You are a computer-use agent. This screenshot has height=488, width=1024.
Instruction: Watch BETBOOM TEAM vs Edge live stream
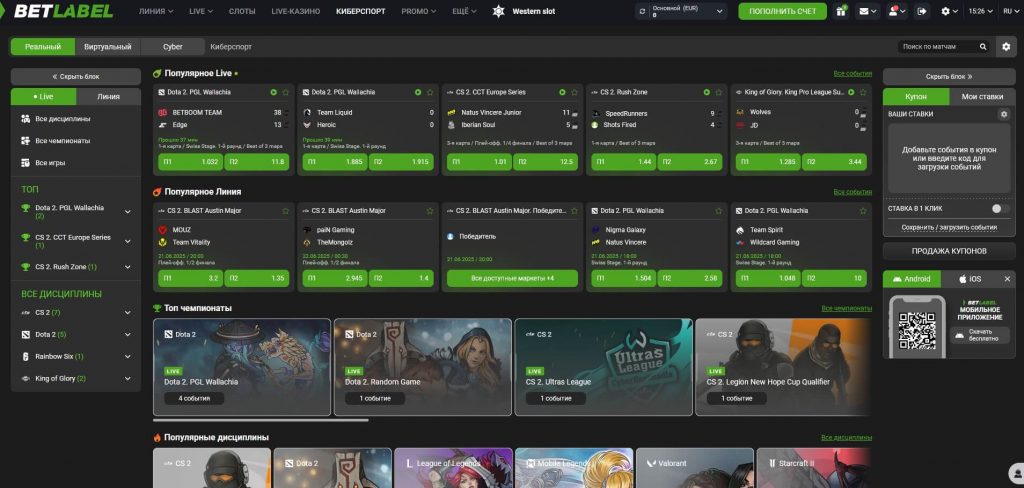pos(274,92)
